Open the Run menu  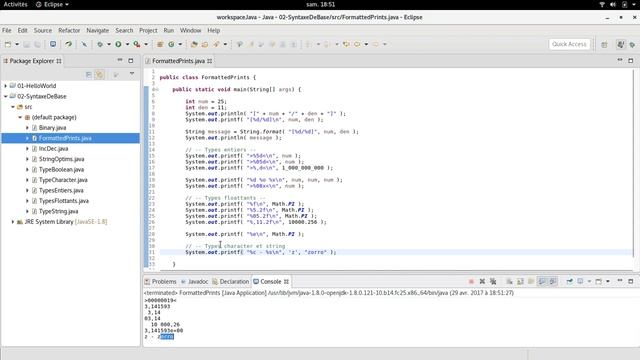click(169, 30)
